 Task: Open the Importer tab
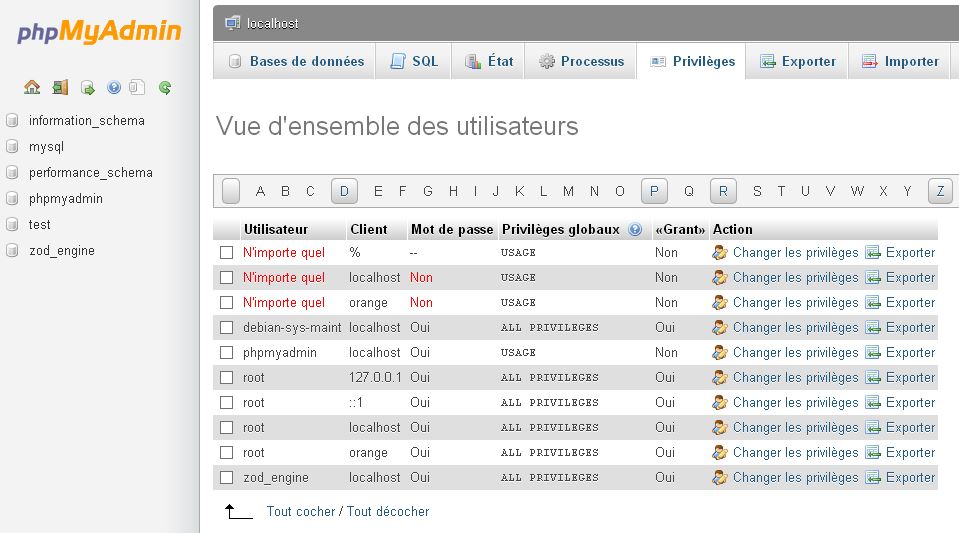pyautogui.click(x=900, y=61)
